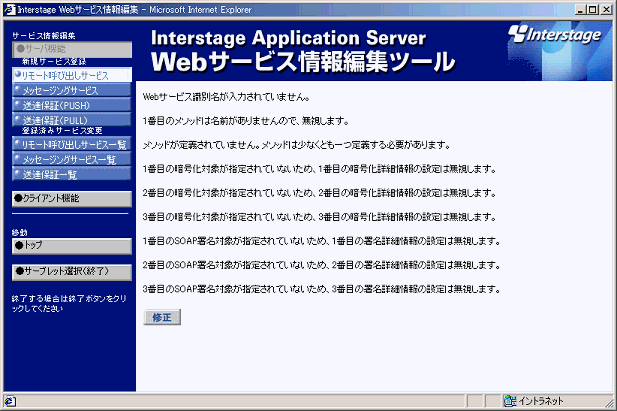Click 3番目のSOAP署名対象 warning message
Screen dimensions: 617x411
[x=321, y=289]
